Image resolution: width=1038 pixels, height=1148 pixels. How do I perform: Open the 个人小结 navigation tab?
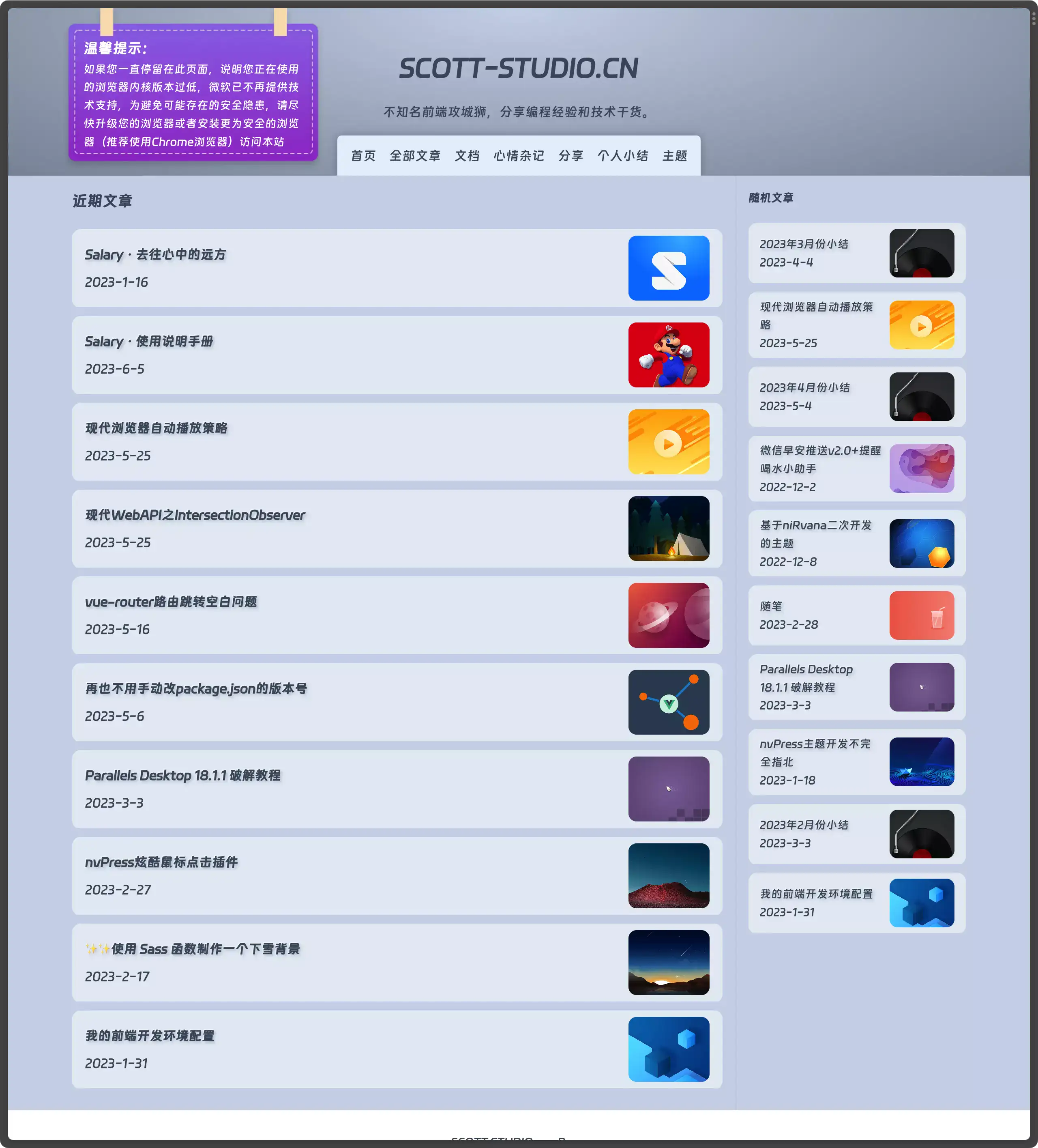coord(622,156)
